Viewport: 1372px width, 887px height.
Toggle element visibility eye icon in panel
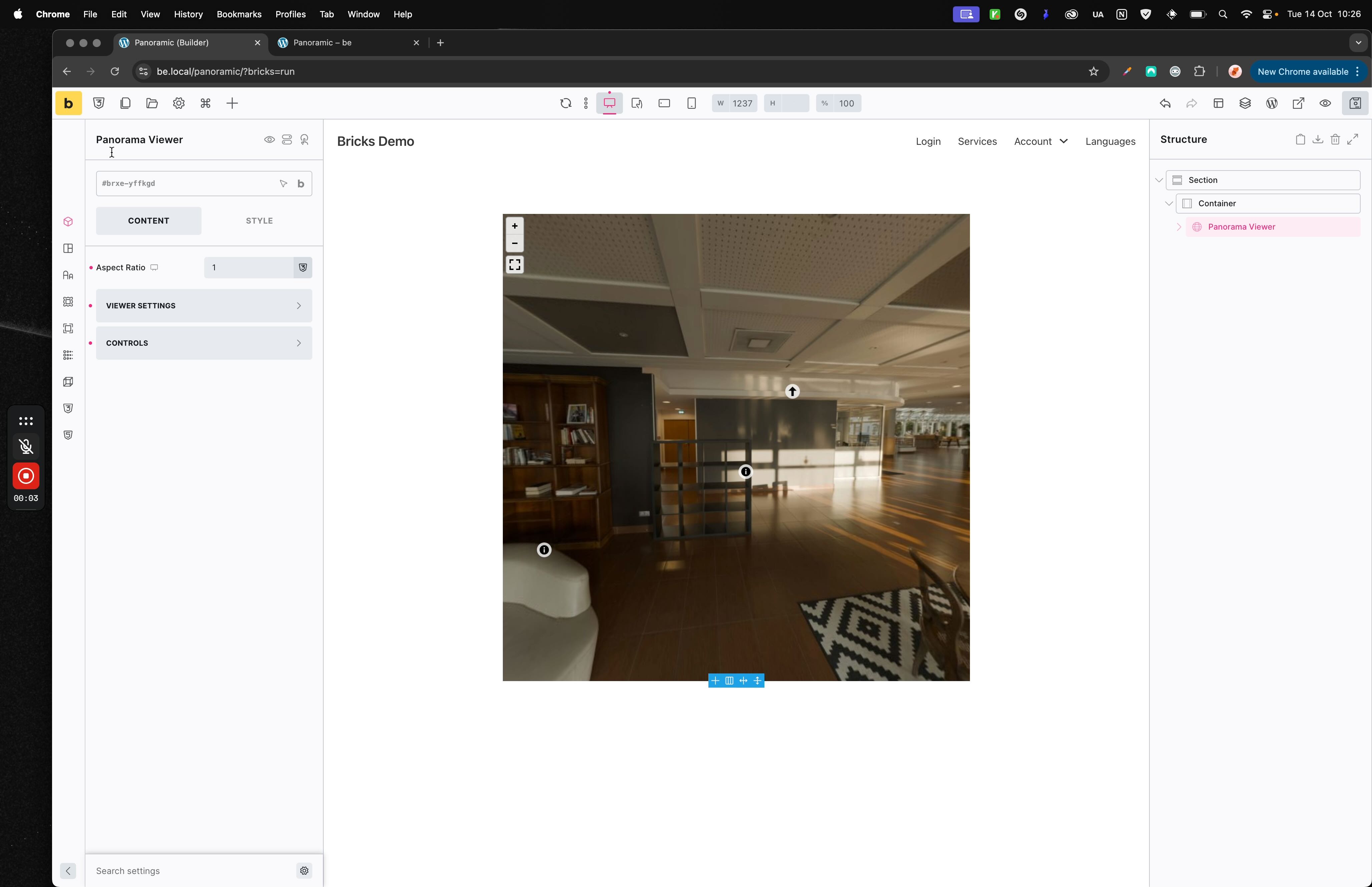(x=269, y=140)
